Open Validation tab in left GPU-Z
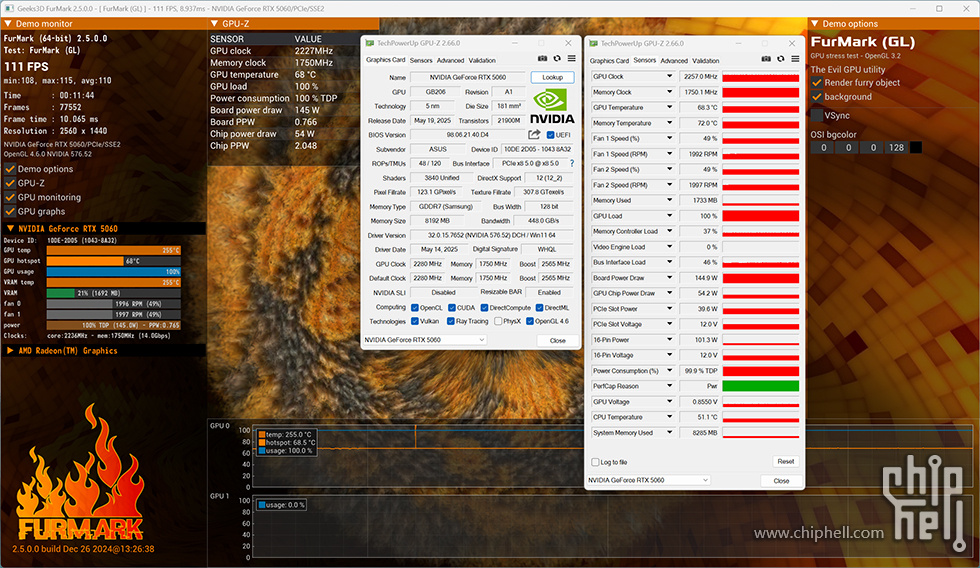The image size is (980, 568). [482, 61]
